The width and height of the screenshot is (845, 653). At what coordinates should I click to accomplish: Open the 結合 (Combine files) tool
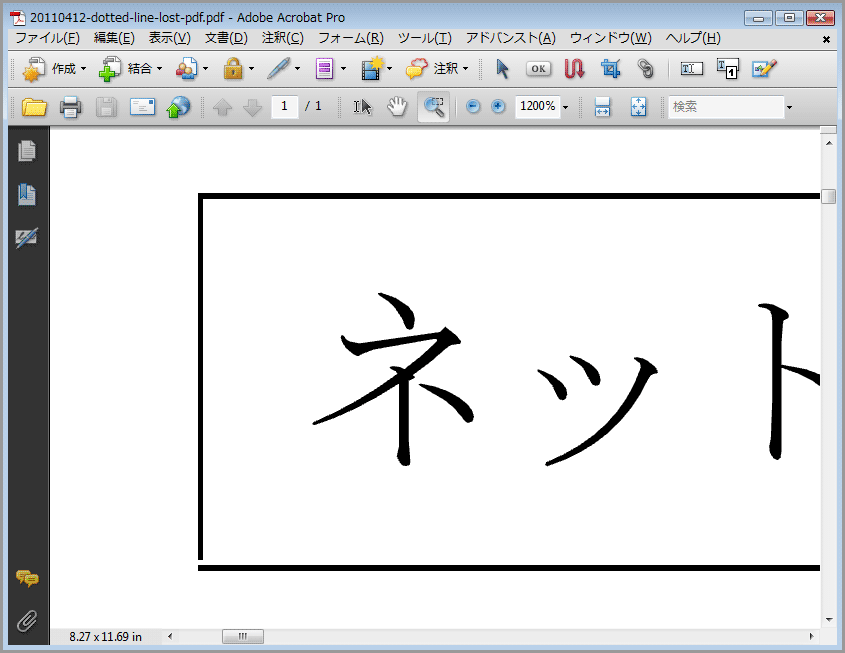point(125,69)
